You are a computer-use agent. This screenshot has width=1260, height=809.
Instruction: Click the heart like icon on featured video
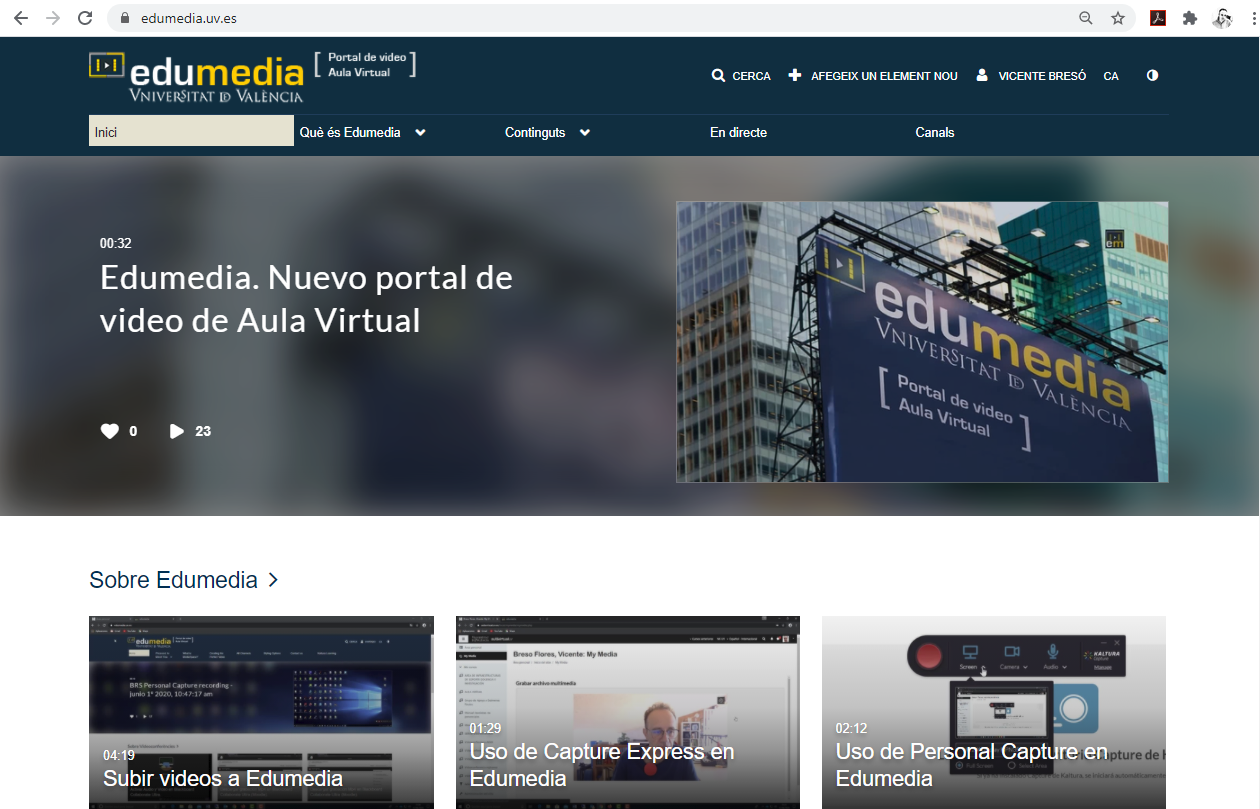[110, 431]
